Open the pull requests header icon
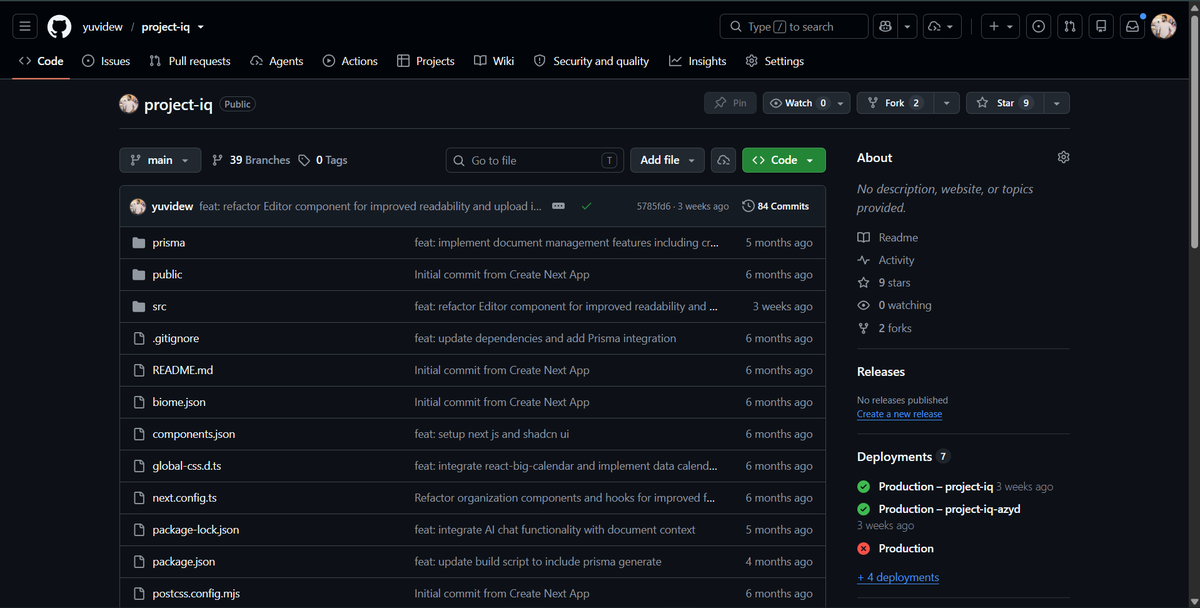Screen dimensions: 1200x608 click(1070, 27)
